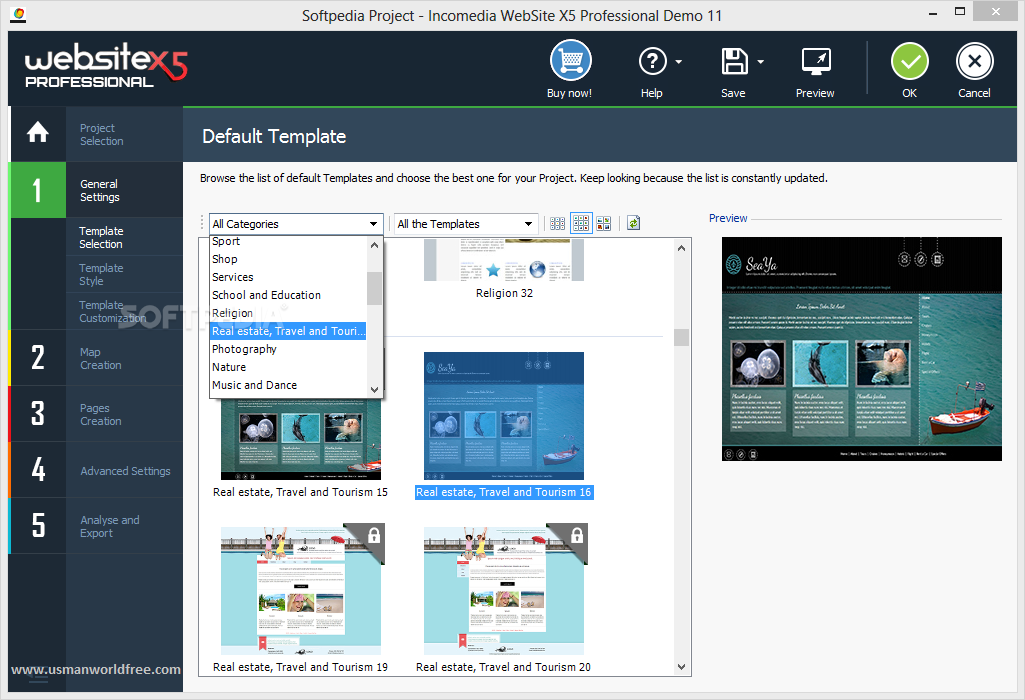
Task: Close the WebSite X5 window
Action: point(996,12)
